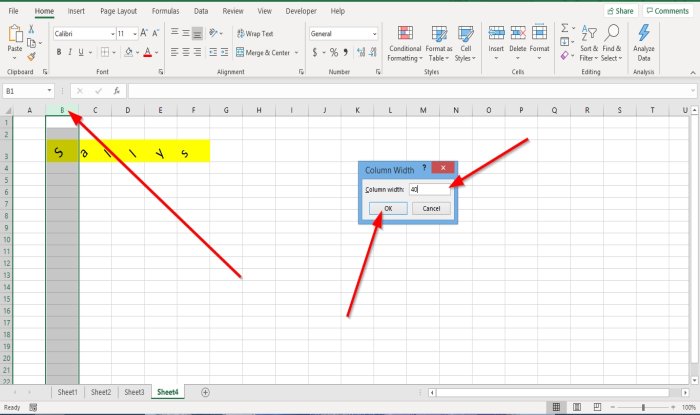Click the Decrease Font Size icon
Screen dimensions: 700x415
coord(155,33)
